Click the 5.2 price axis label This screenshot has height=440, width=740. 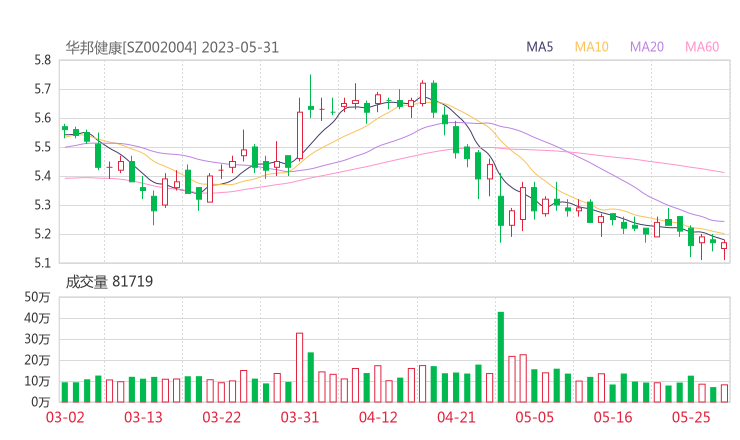point(42,234)
